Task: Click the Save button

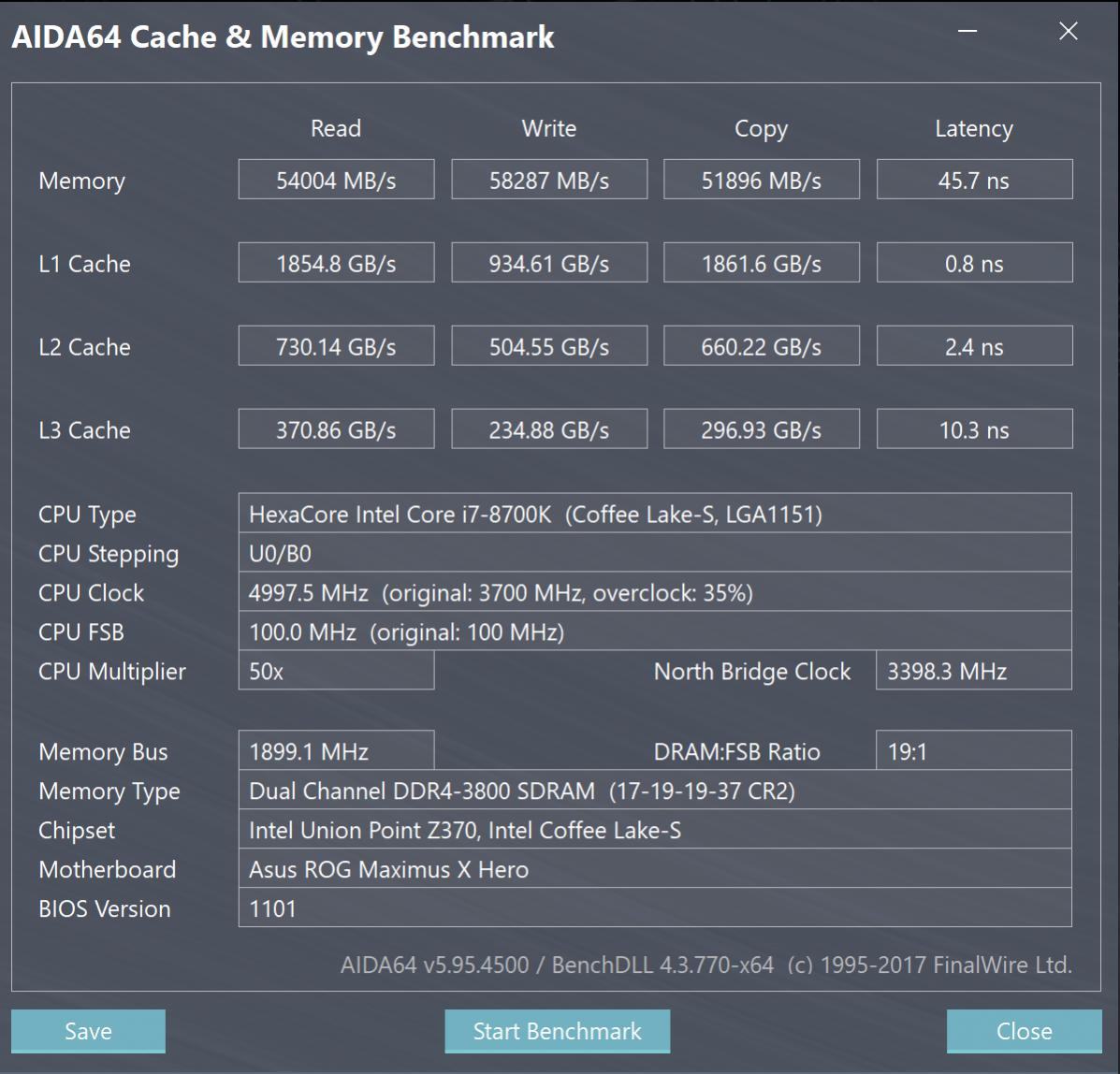Action: 88,1031
